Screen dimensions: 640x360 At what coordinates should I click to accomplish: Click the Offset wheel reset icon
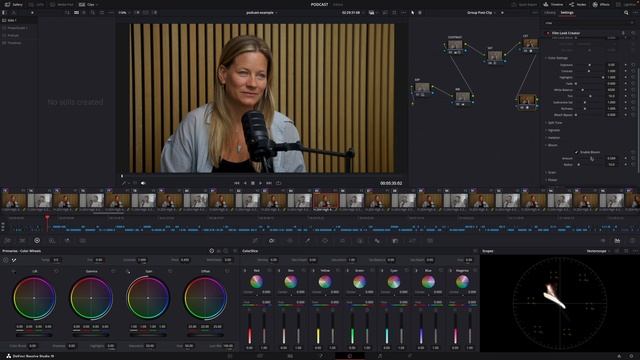pyautogui.click(x=227, y=271)
